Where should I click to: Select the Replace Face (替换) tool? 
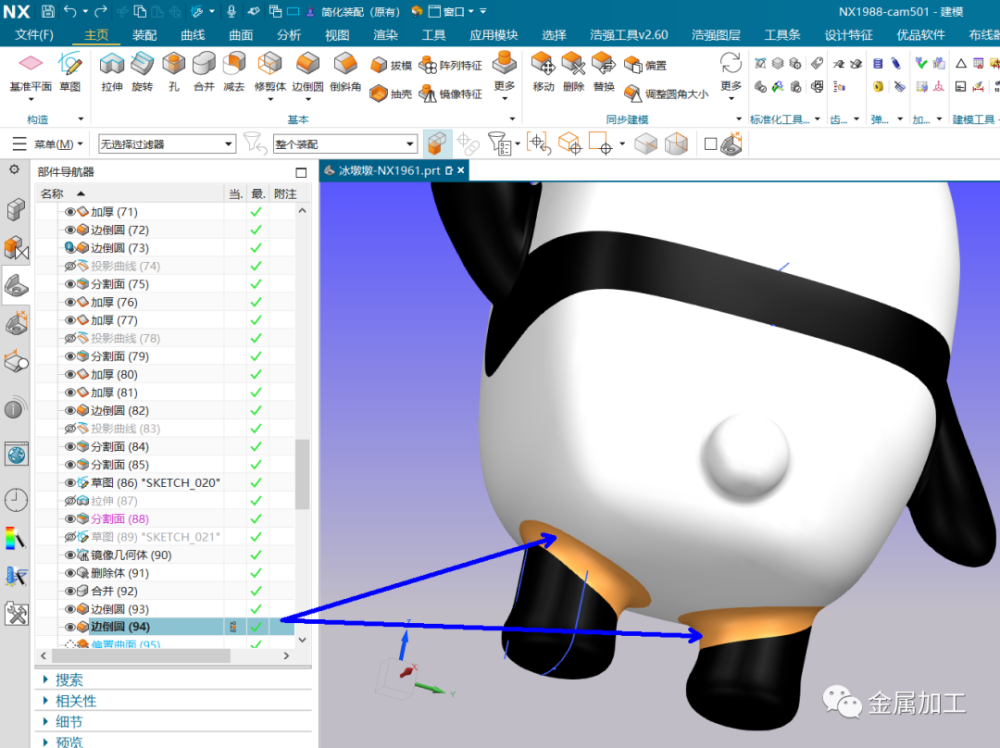603,72
